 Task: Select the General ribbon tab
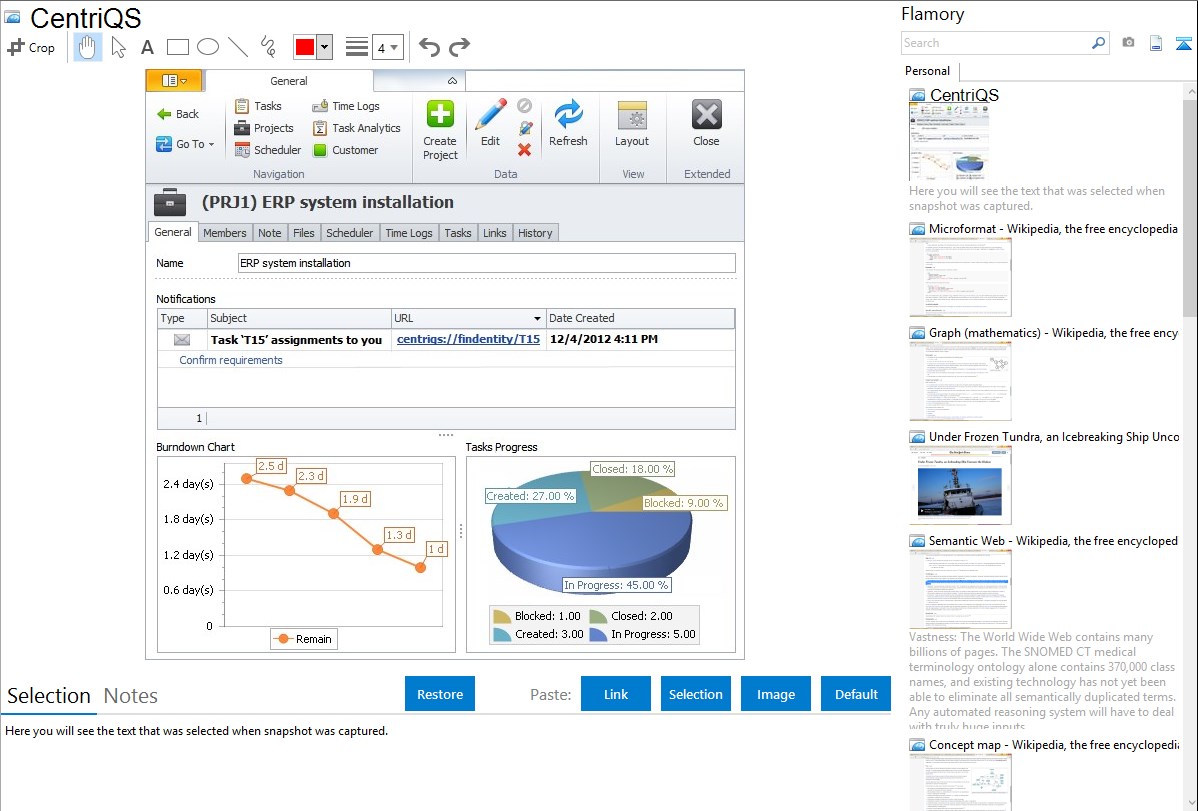[x=289, y=81]
